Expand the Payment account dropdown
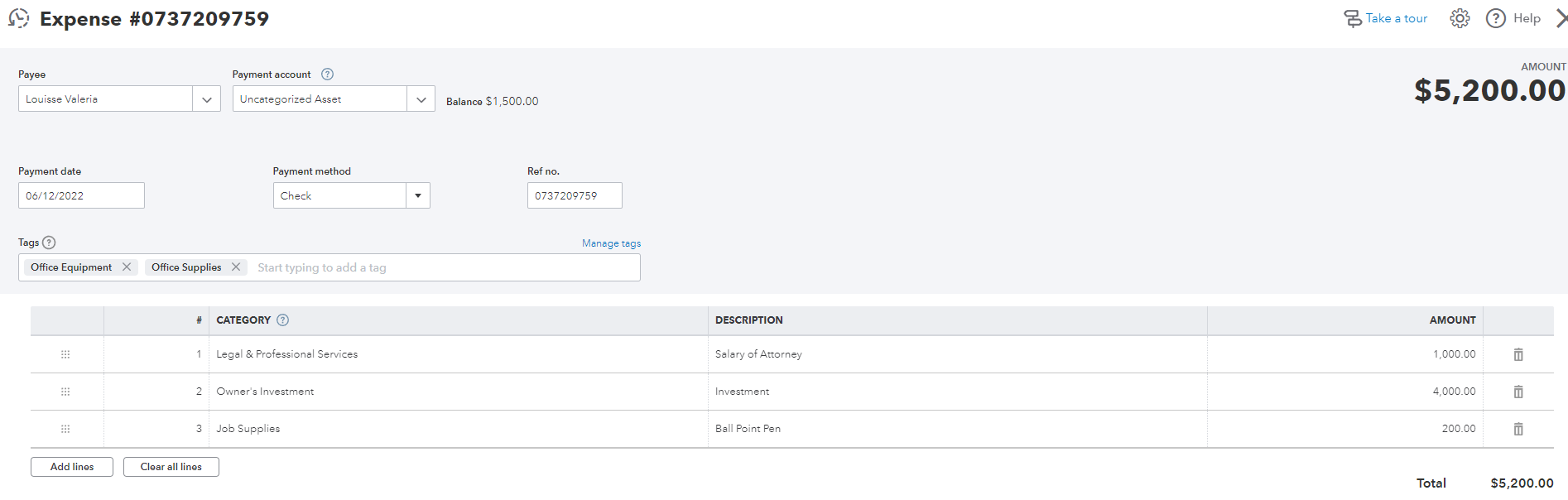Viewport: 1568px width, 500px height. [x=421, y=99]
